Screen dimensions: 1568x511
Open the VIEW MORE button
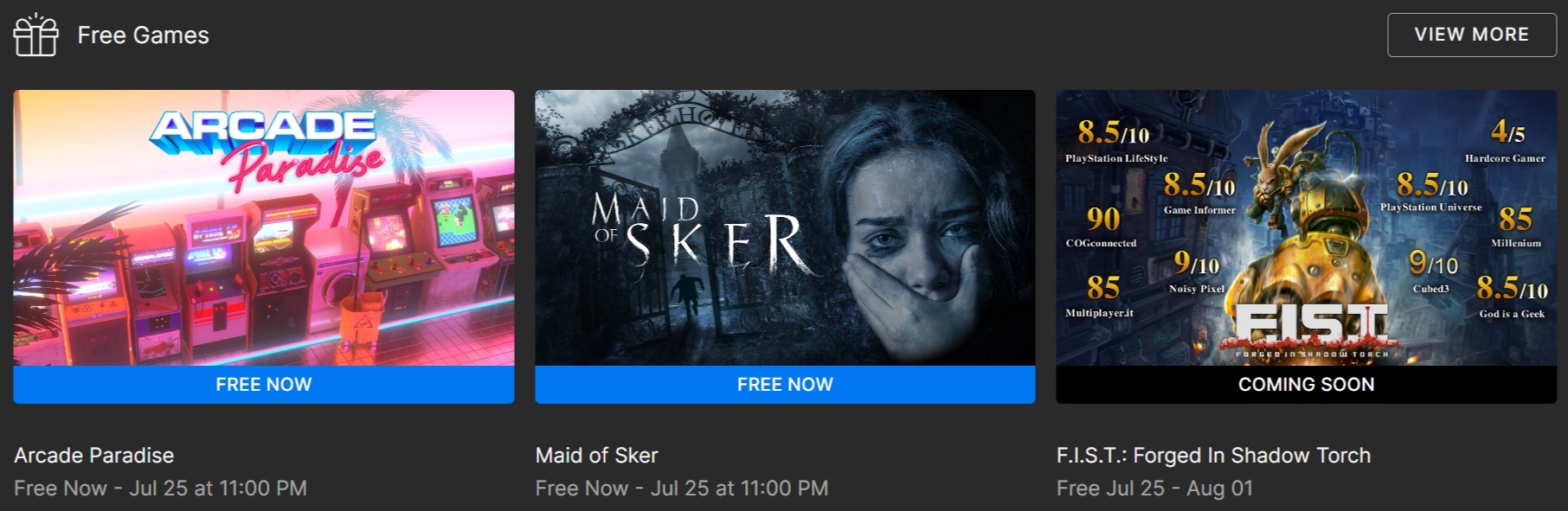(1471, 35)
